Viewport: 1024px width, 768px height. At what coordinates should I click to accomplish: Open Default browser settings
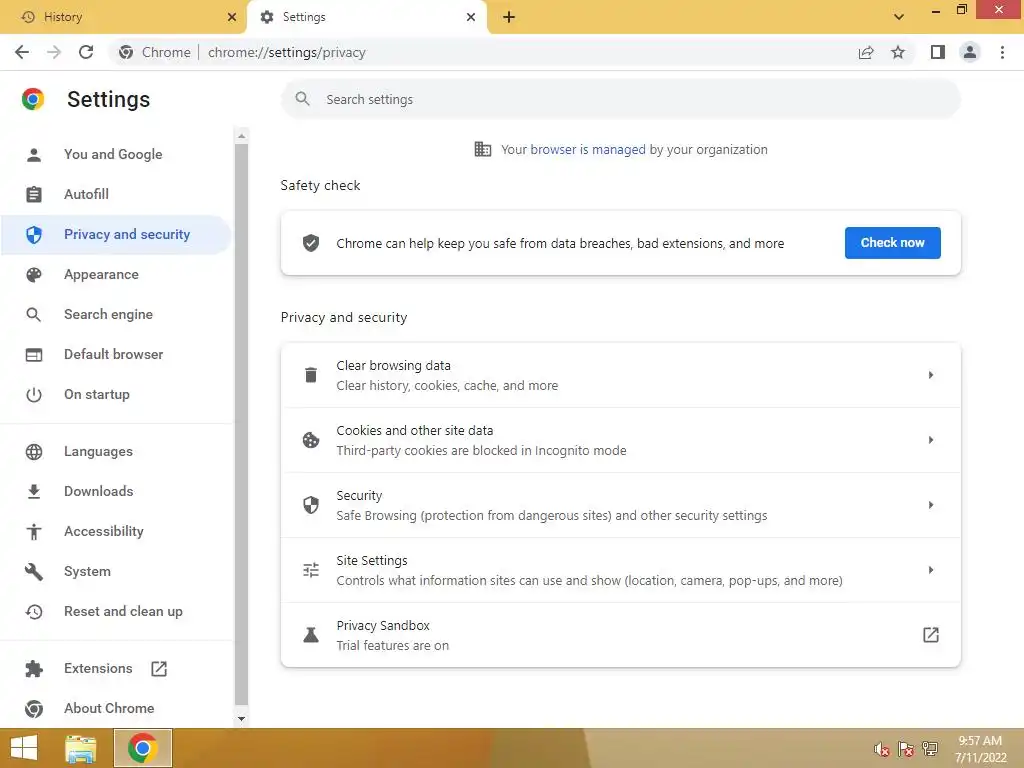tap(116, 355)
